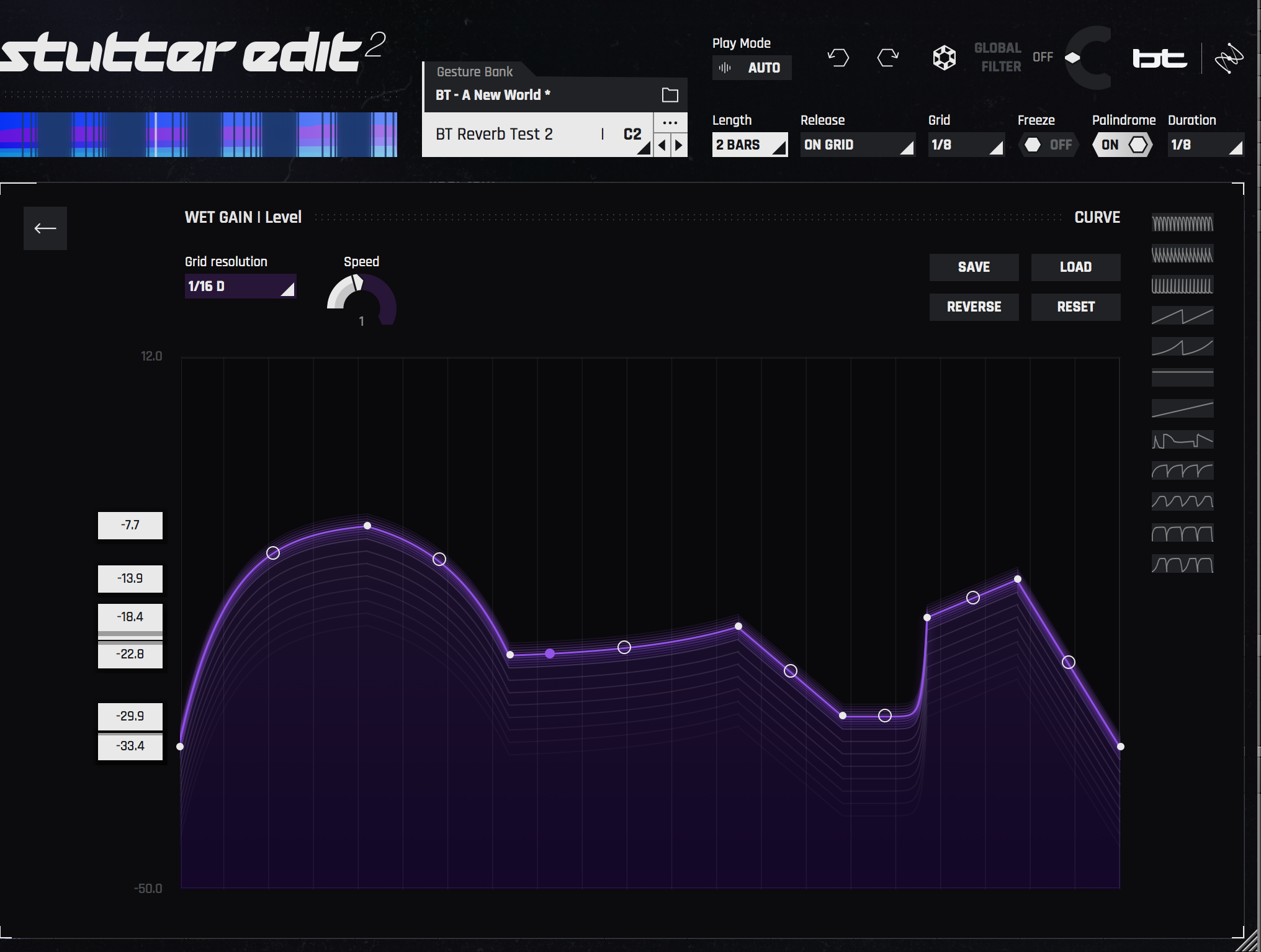Screen dimensions: 1261x952
Task: Select the rounded square wave curve preset
Action: pyautogui.click(x=1182, y=533)
